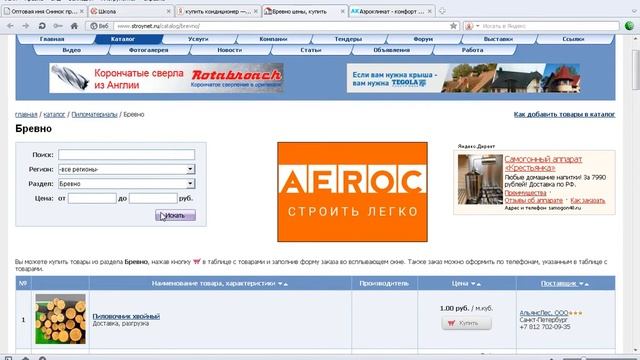The height and width of the screenshot is (360, 640).
Task: Open the Форум site menu tab
Action: [423, 39]
